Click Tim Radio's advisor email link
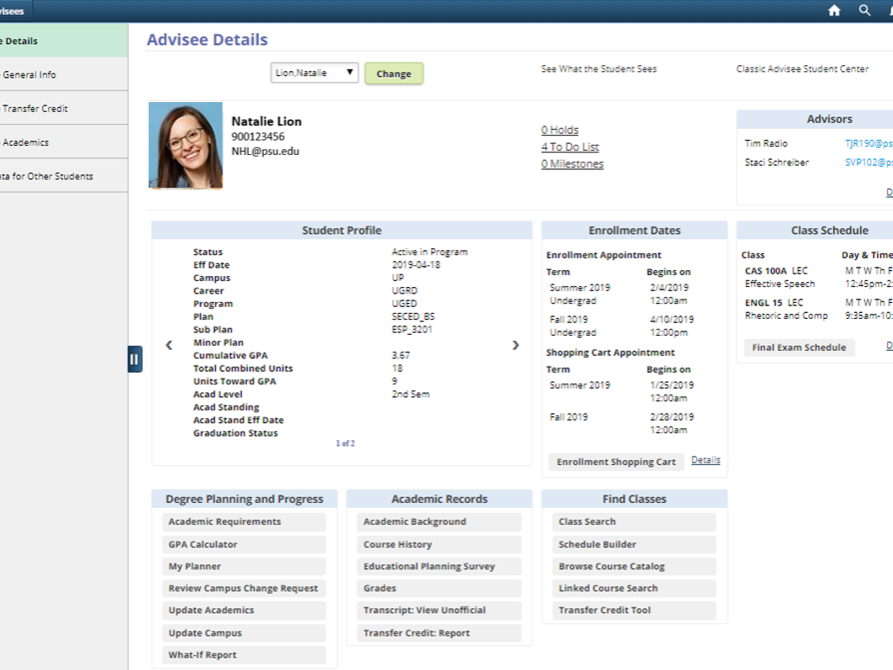893x670 pixels. pyautogui.click(x=869, y=144)
